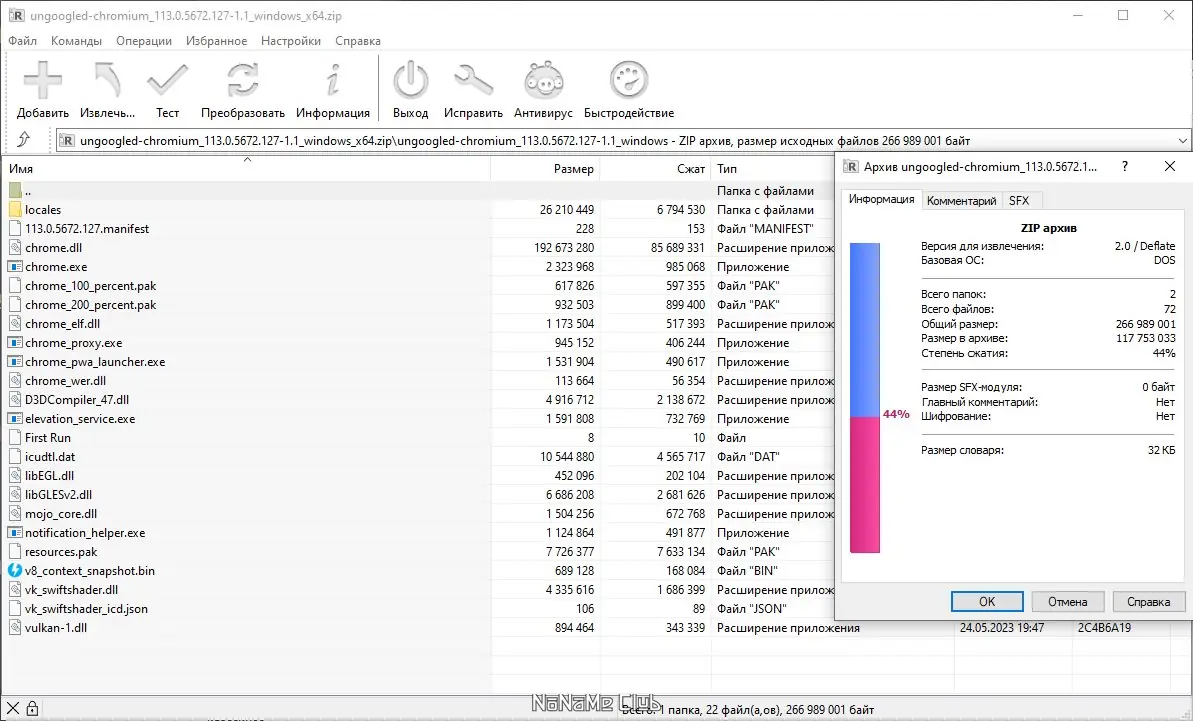Click the lock icon in status bar
1193x721 pixels.
(x=33, y=706)
